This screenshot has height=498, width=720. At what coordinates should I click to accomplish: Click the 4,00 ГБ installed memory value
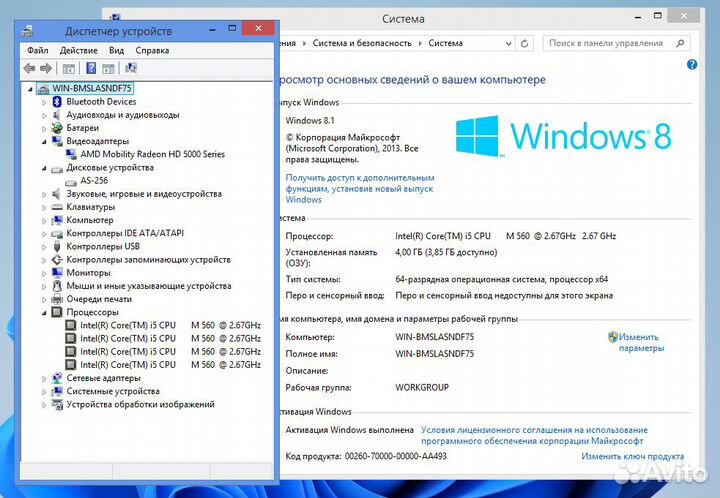[x=446, y=252]
